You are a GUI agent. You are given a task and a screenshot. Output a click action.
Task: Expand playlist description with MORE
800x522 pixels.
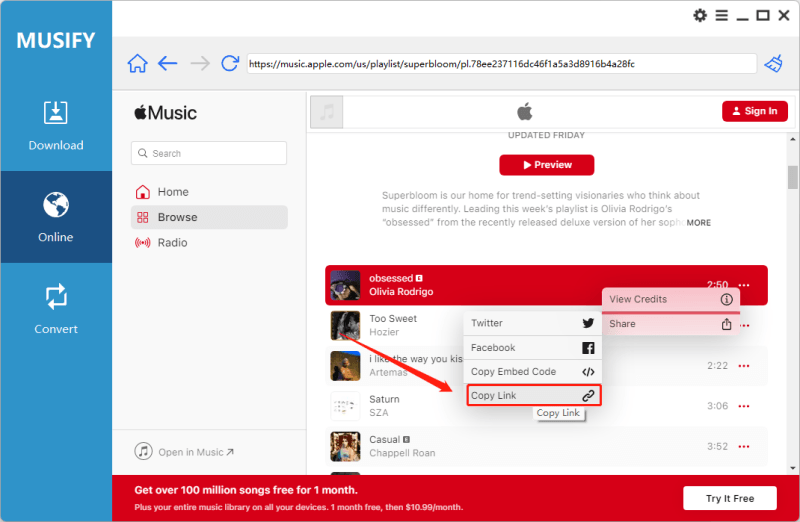pyautogui.click(x=698, y=223)
